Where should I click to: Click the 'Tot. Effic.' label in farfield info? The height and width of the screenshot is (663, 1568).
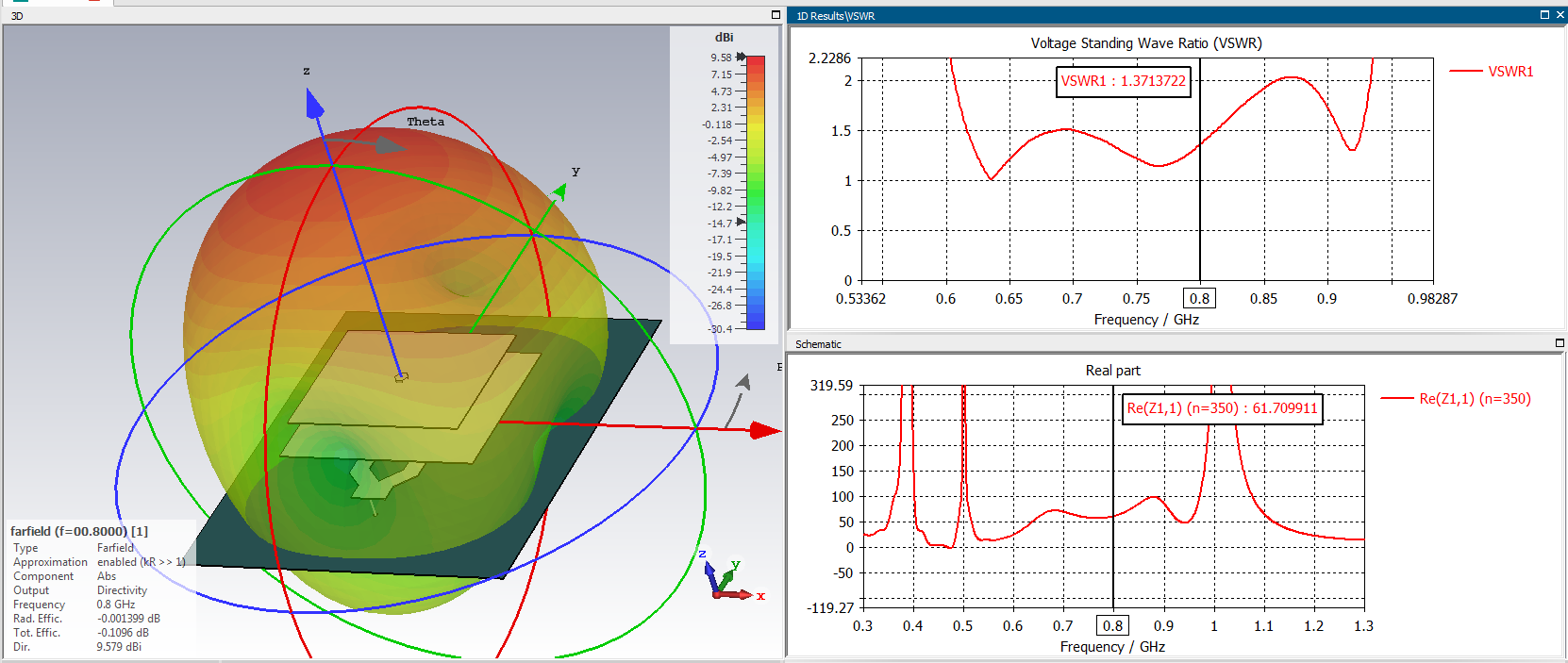(x=37, y=633)
